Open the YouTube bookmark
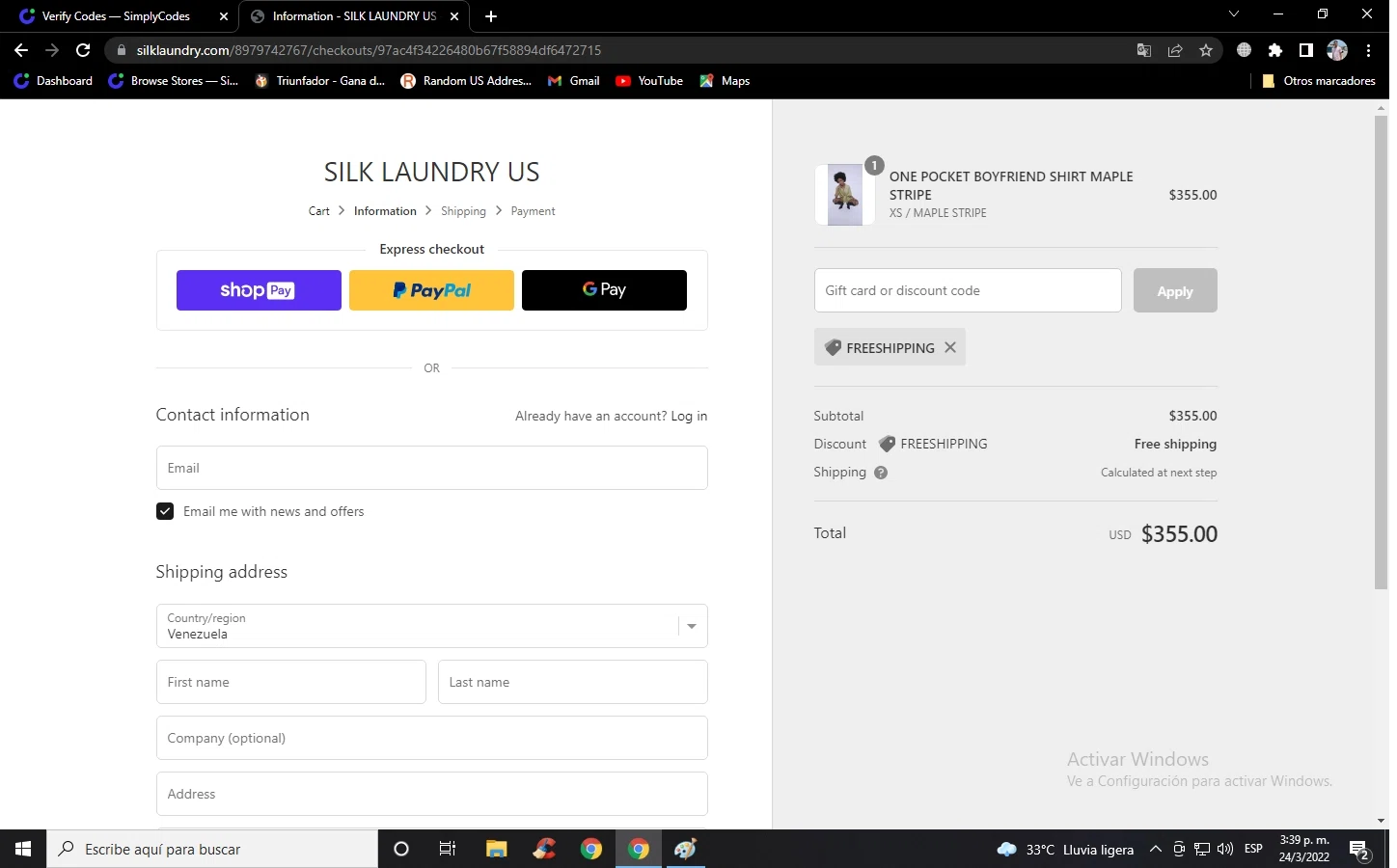 (x=649, y=81)
